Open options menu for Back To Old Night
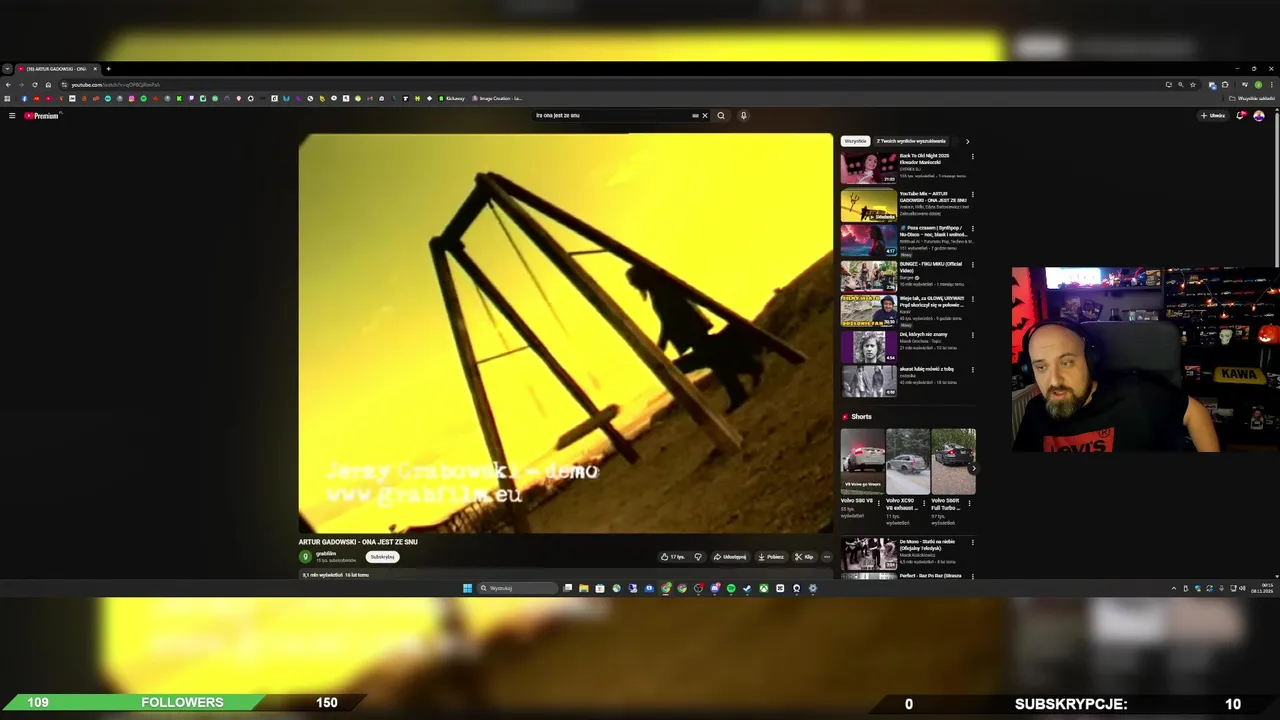1280x720 pixels. click(972, 157)
